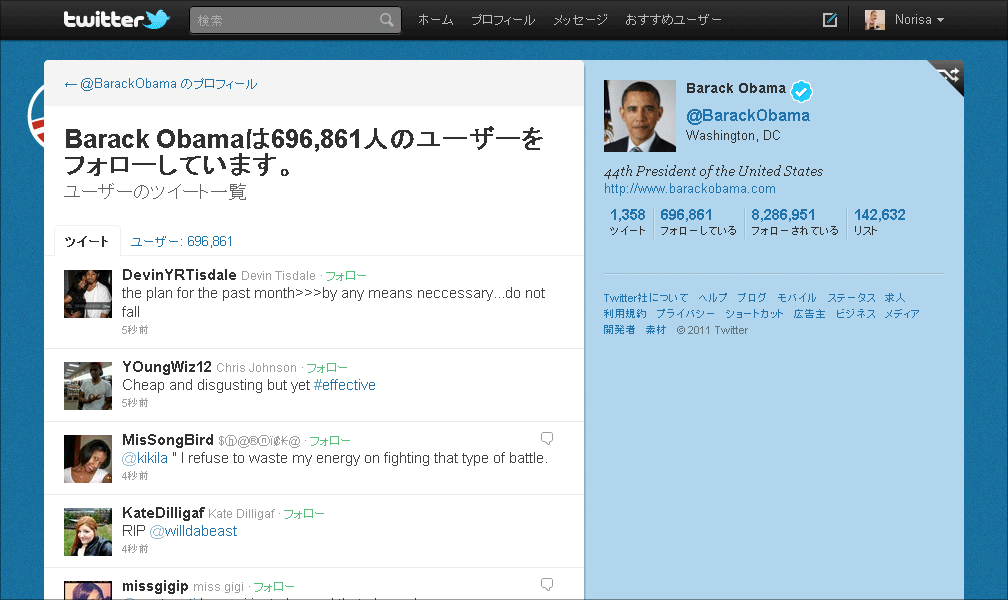Follow DevinYRTisdale via フォロー link
Image resolution: width=1008 pixels, height=600 pixels.
346,276
